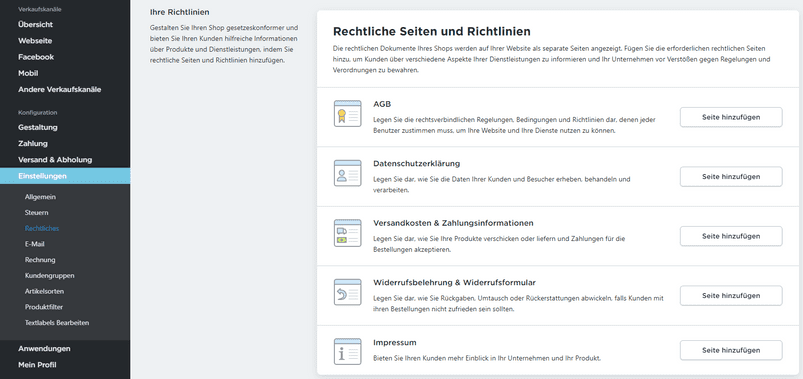
Task: Click the 'Impressum' row title
Action: pos(395,343)
